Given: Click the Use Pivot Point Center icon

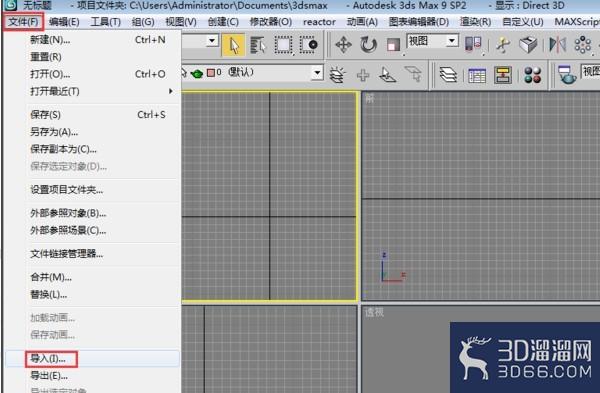Looking at the screenshot, I should click(x=473, y=44).
